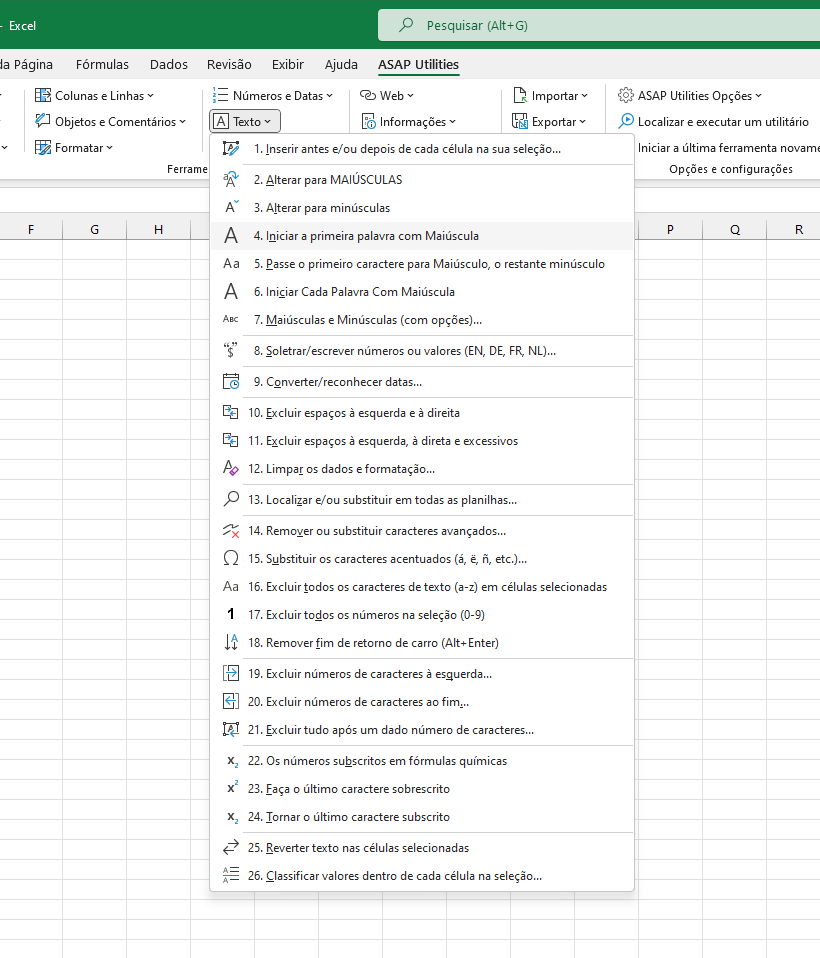Click the sort icon for item 26
Screen dimensions: 820x958
[230, 876]
